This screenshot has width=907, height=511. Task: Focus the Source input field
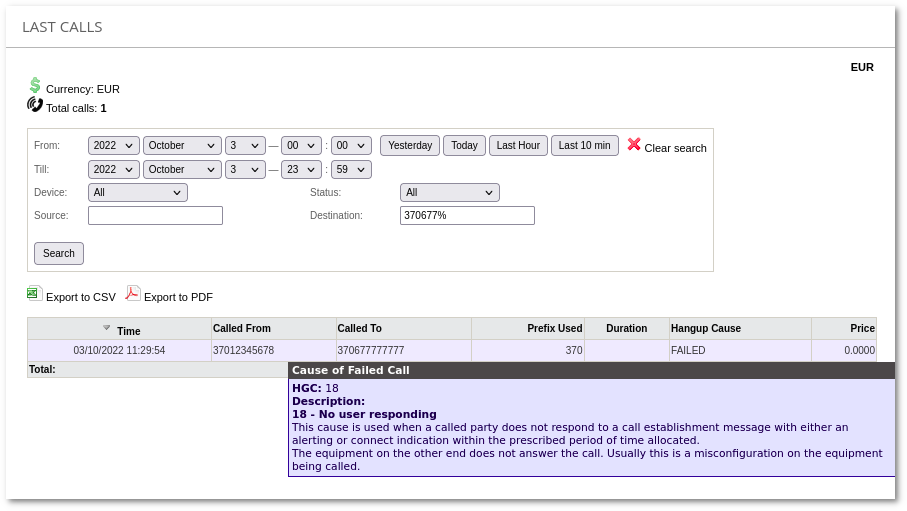click(x=155, y=216)
